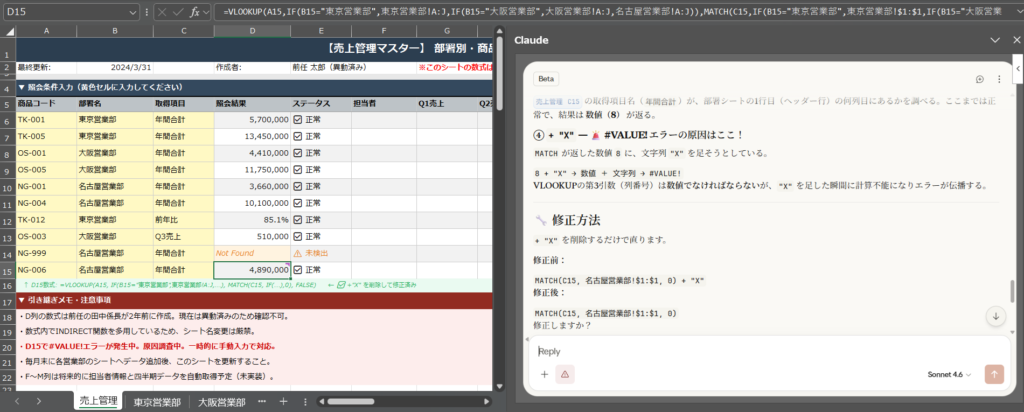Click the Select All corner triangle
Image resolution: width=1024 pixels, height=412 pixels.
click(x=10, y=32)
